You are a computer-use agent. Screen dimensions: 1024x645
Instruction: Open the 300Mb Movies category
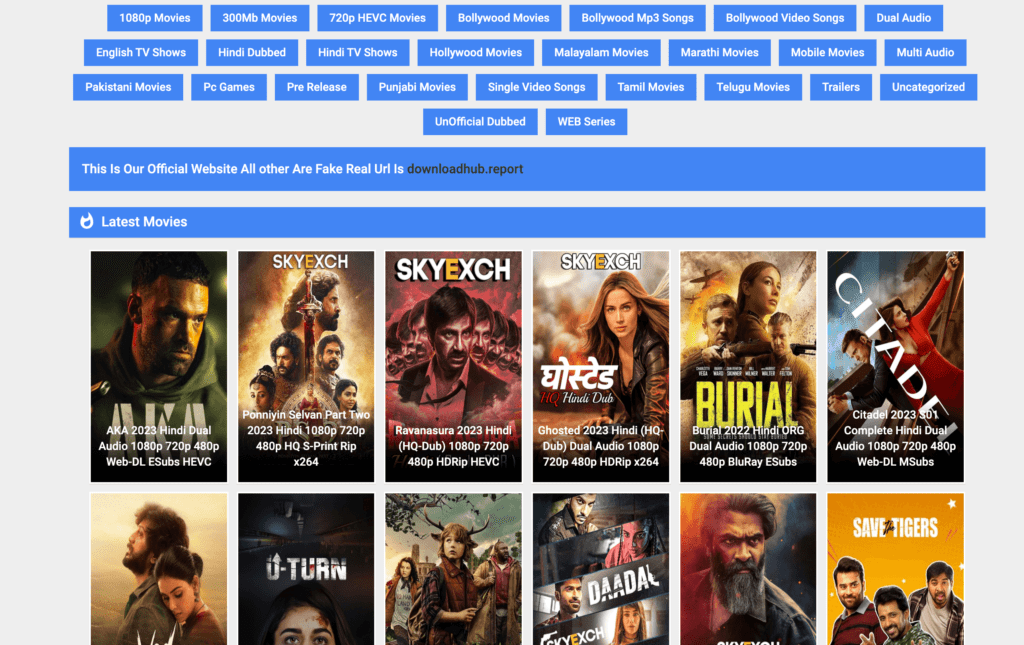(260, 18)
